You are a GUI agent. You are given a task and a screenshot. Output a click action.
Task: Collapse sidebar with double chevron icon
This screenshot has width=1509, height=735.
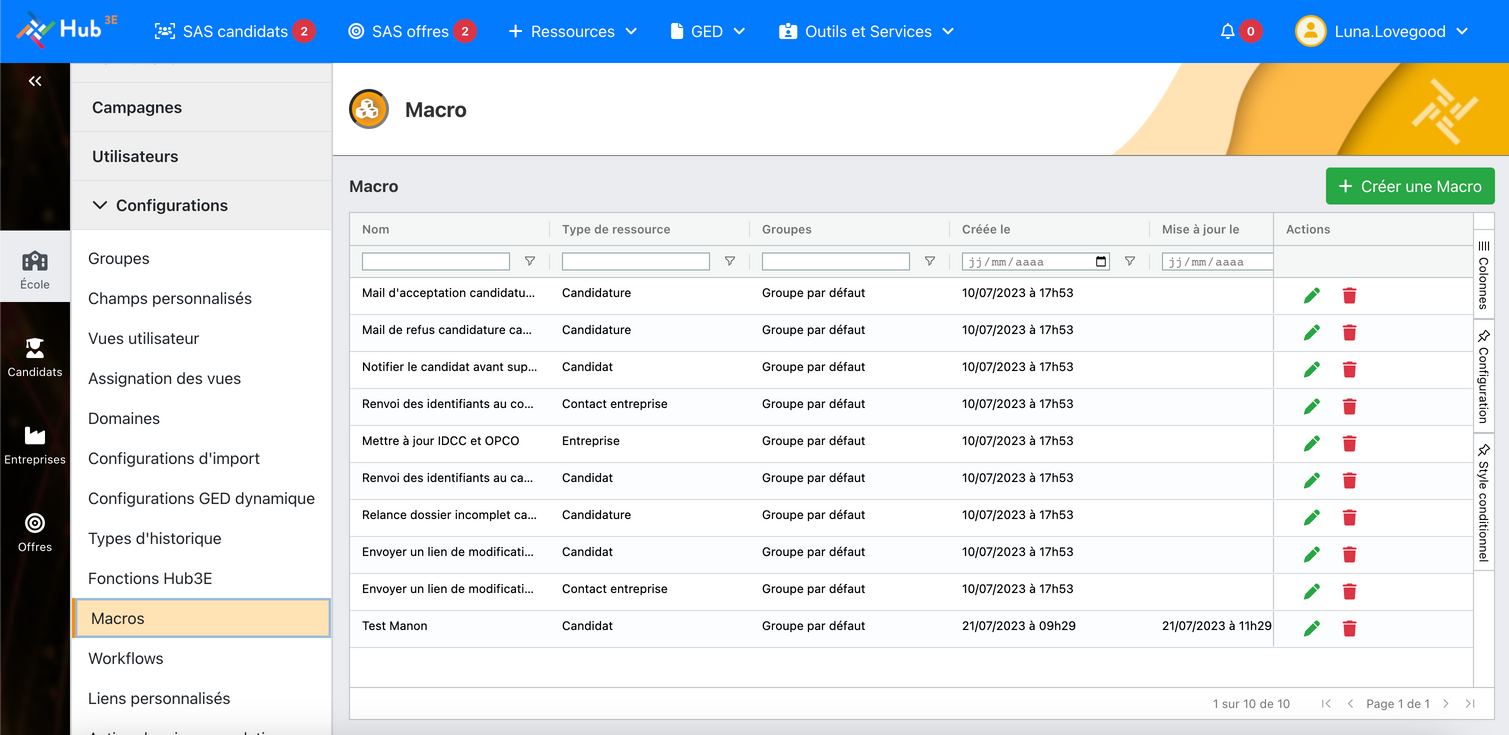coord(35,81)
